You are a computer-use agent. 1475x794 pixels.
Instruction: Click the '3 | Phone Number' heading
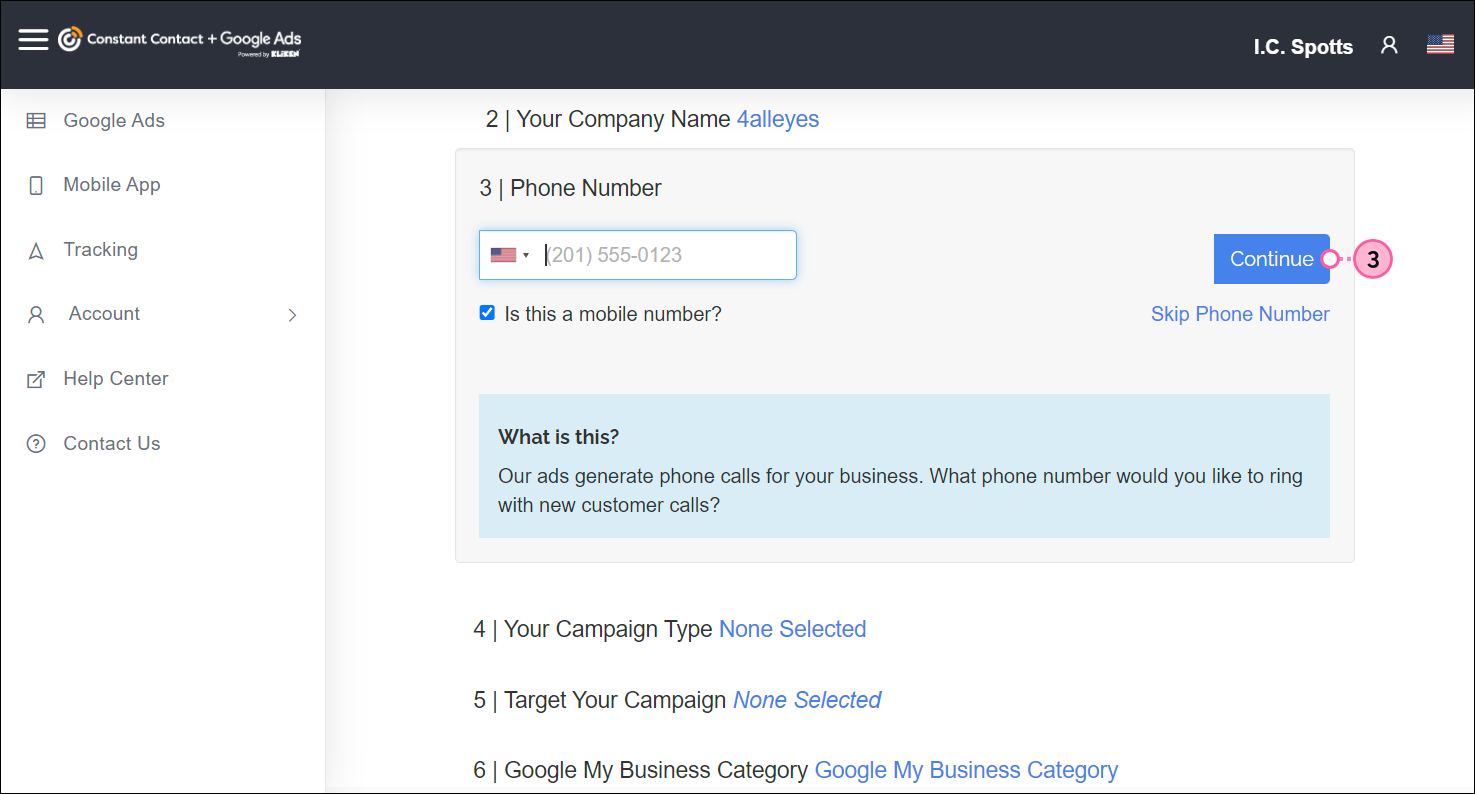click(x=570, y=188)
